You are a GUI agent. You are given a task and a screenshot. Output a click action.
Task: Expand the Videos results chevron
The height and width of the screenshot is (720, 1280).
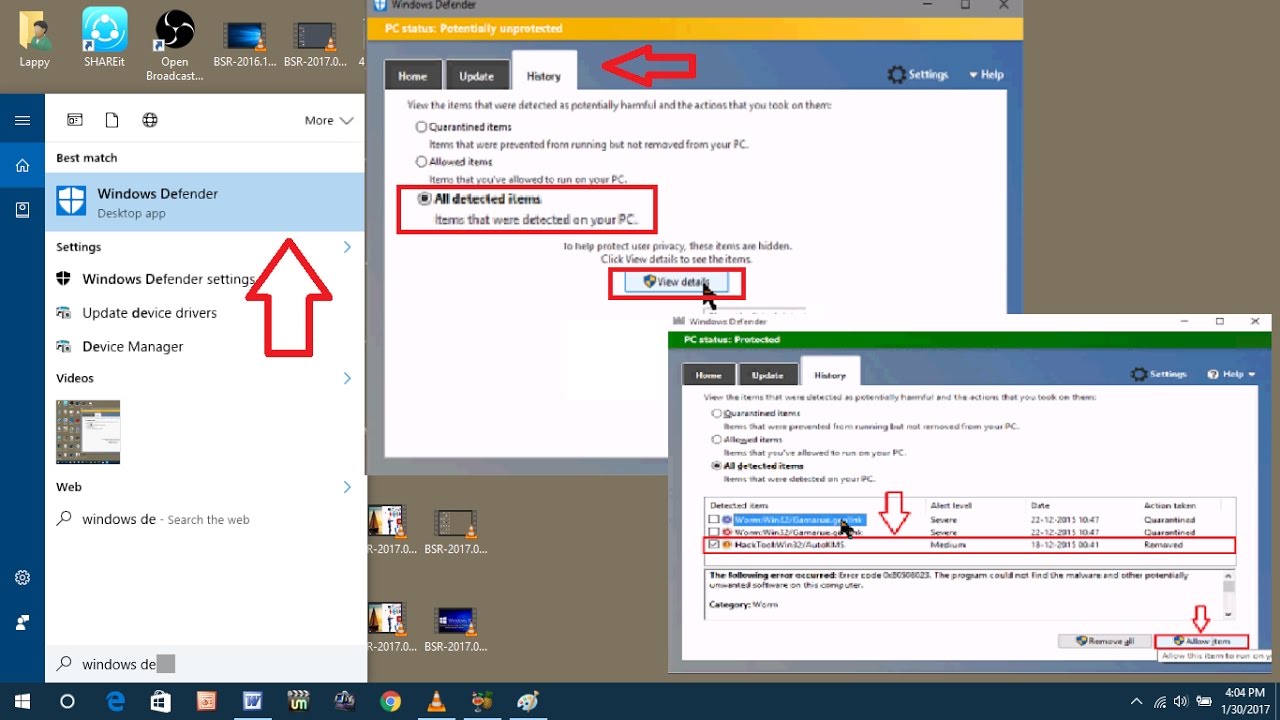click(x=347, y=378)
